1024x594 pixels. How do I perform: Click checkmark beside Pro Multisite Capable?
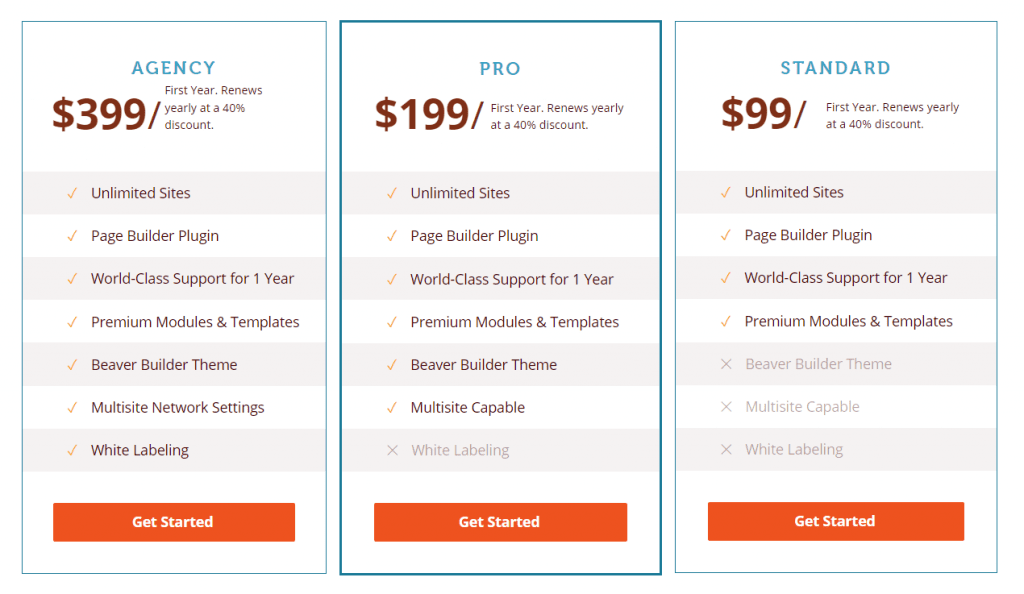click(392, 408)
